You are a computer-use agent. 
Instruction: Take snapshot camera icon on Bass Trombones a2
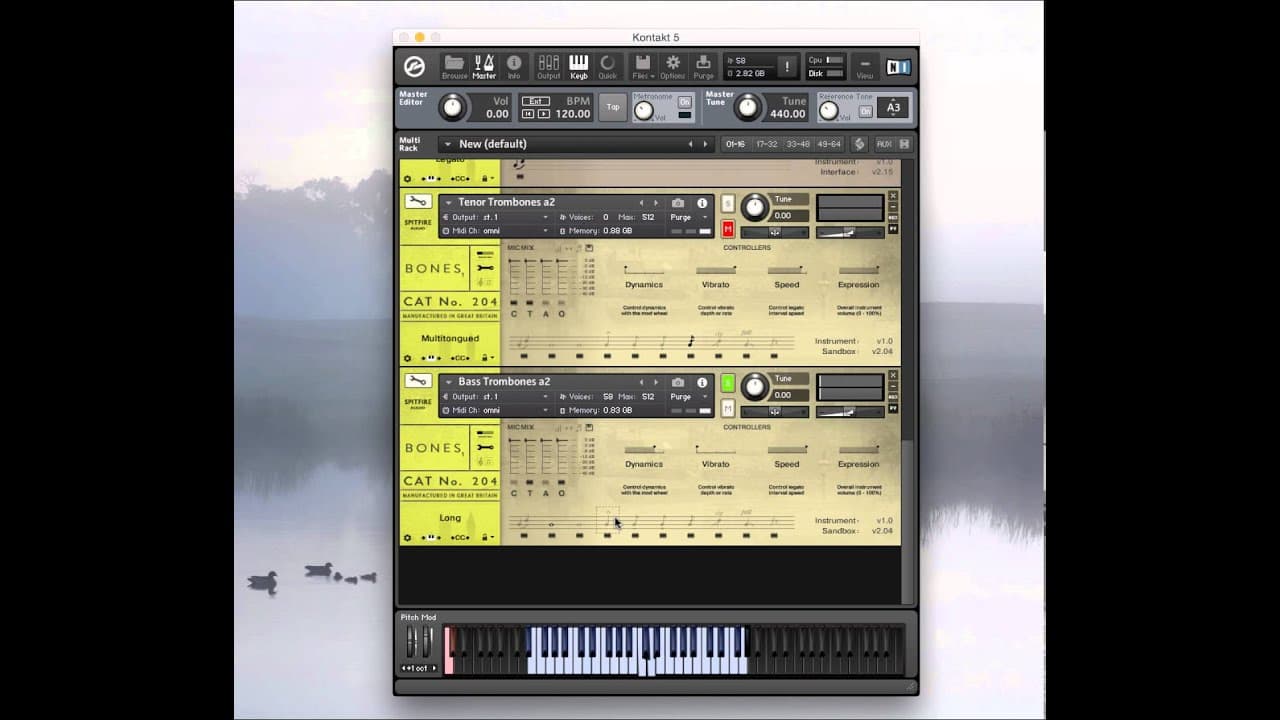678,382
